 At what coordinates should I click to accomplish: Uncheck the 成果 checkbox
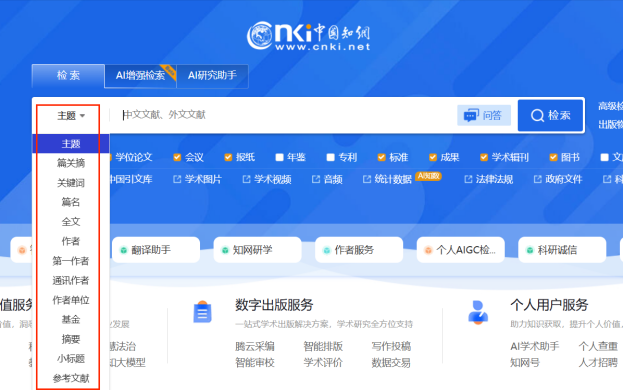point(433,157)
